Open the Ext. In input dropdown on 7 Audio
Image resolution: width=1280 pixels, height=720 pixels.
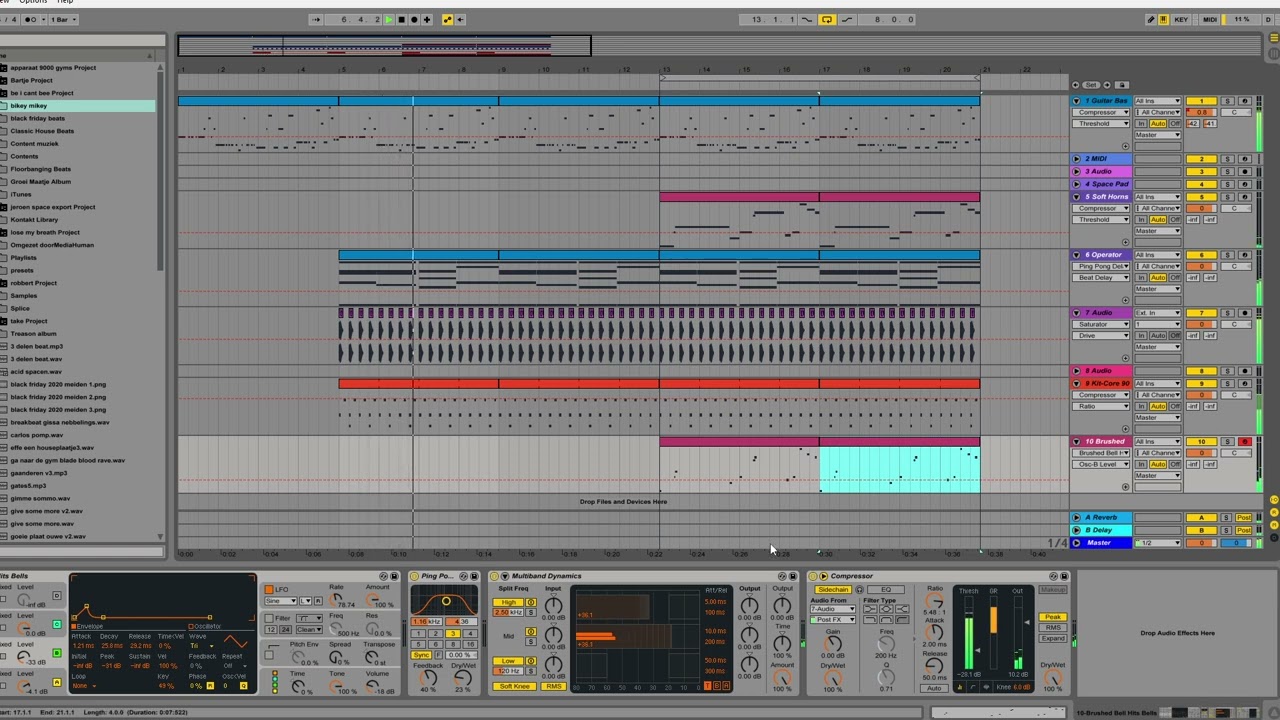click(1158, 313)
